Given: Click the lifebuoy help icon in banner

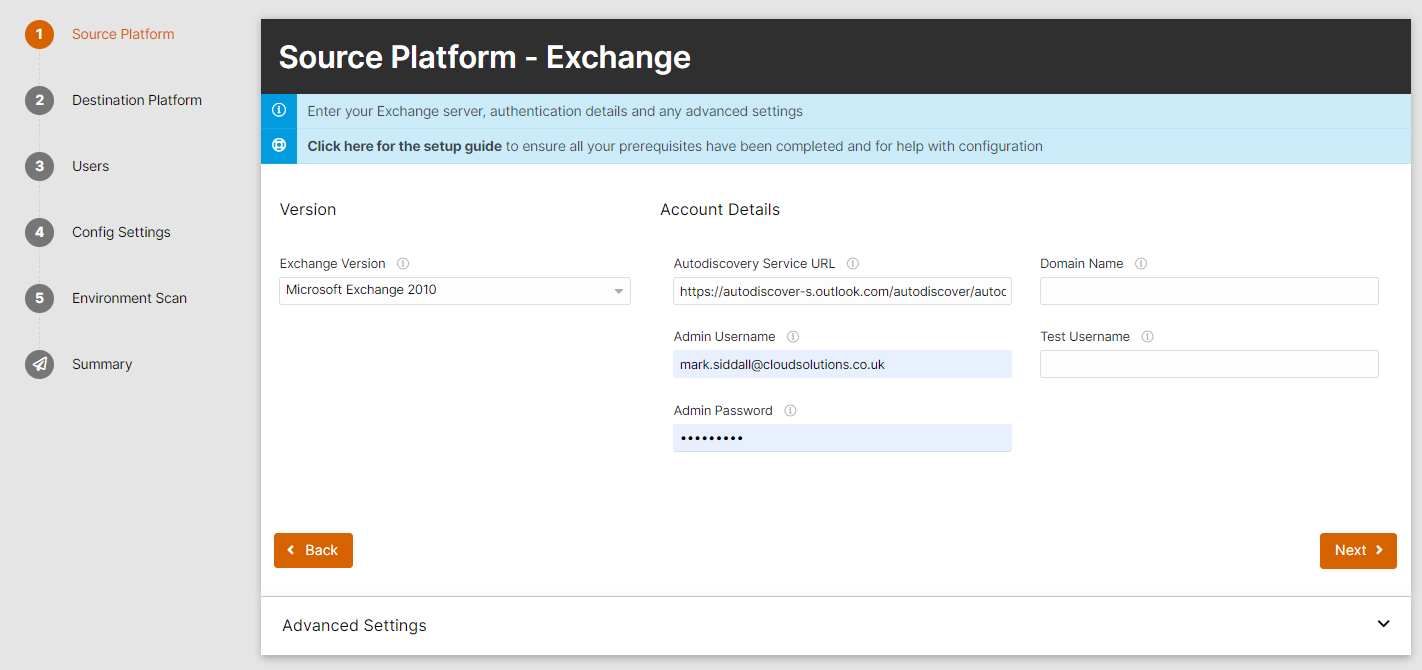Looking at the screenshot, I should (x=279, y=146).
